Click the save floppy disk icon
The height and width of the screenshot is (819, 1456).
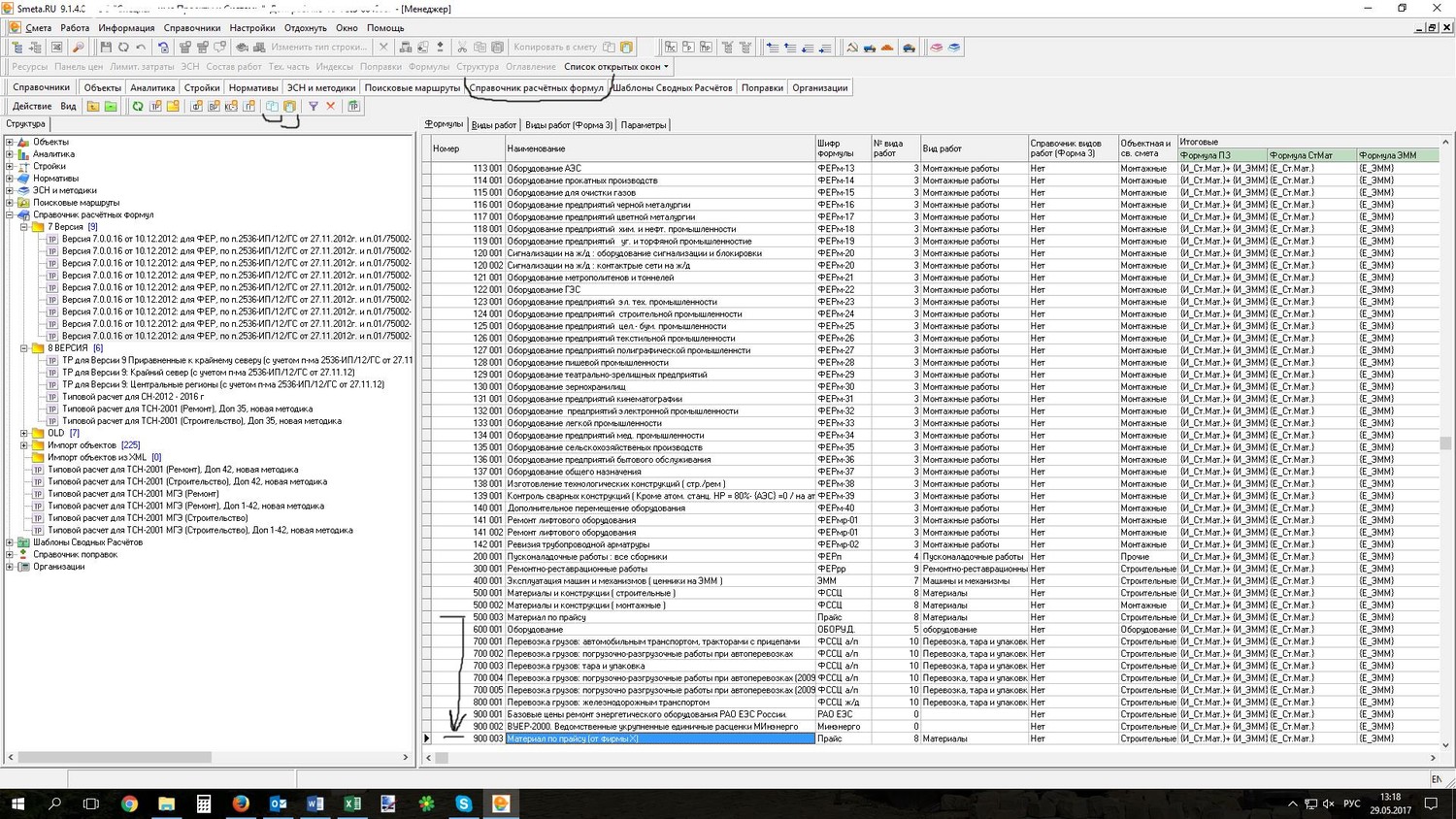pyautogui.click(x=106, y=48)
